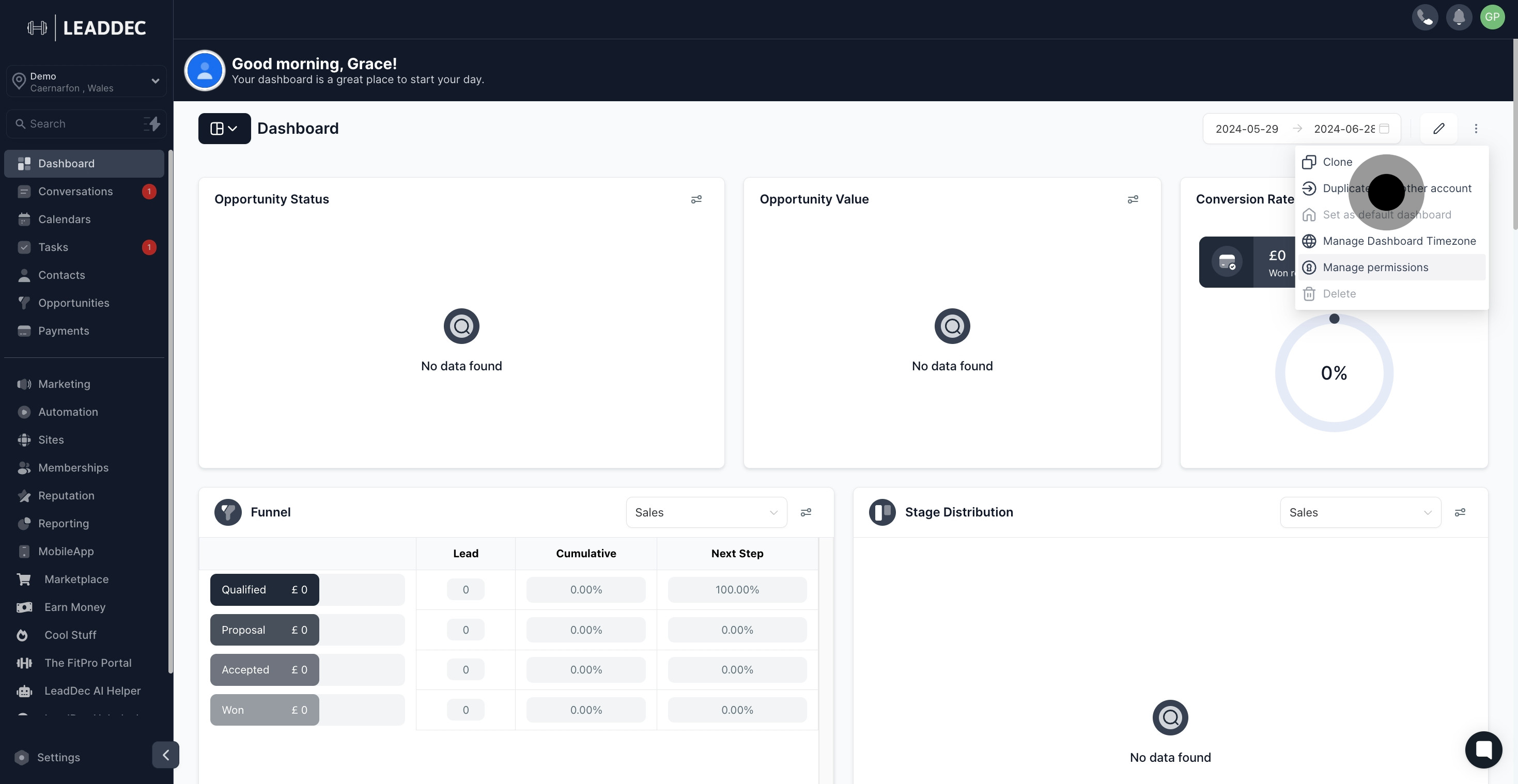1518x784 pixels.
Task: Open Payments in sidebar
Action: tap(84, 331)
